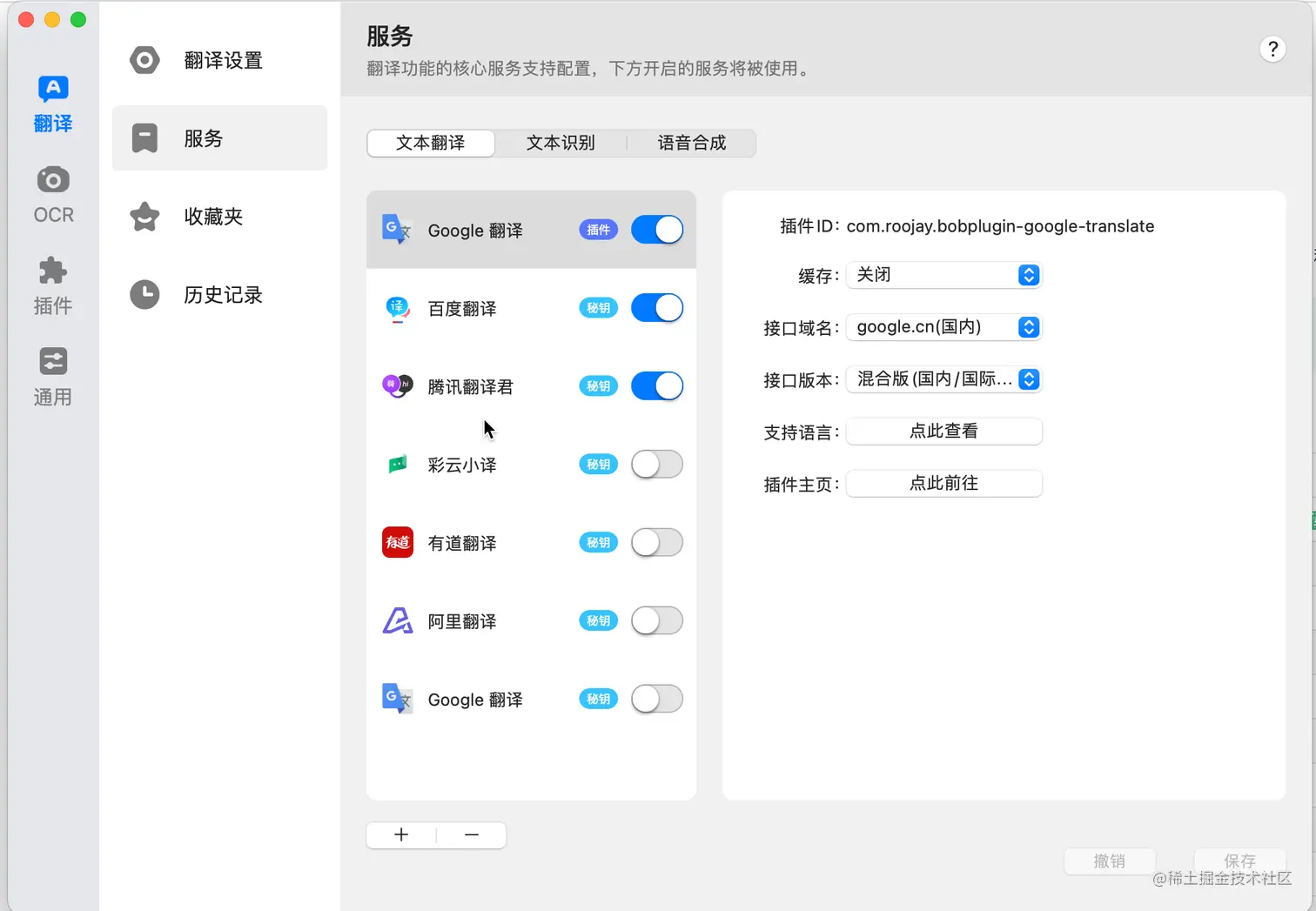
Task: Click the 秘钥 badge on 百度翻译
Action: point(598,308)
